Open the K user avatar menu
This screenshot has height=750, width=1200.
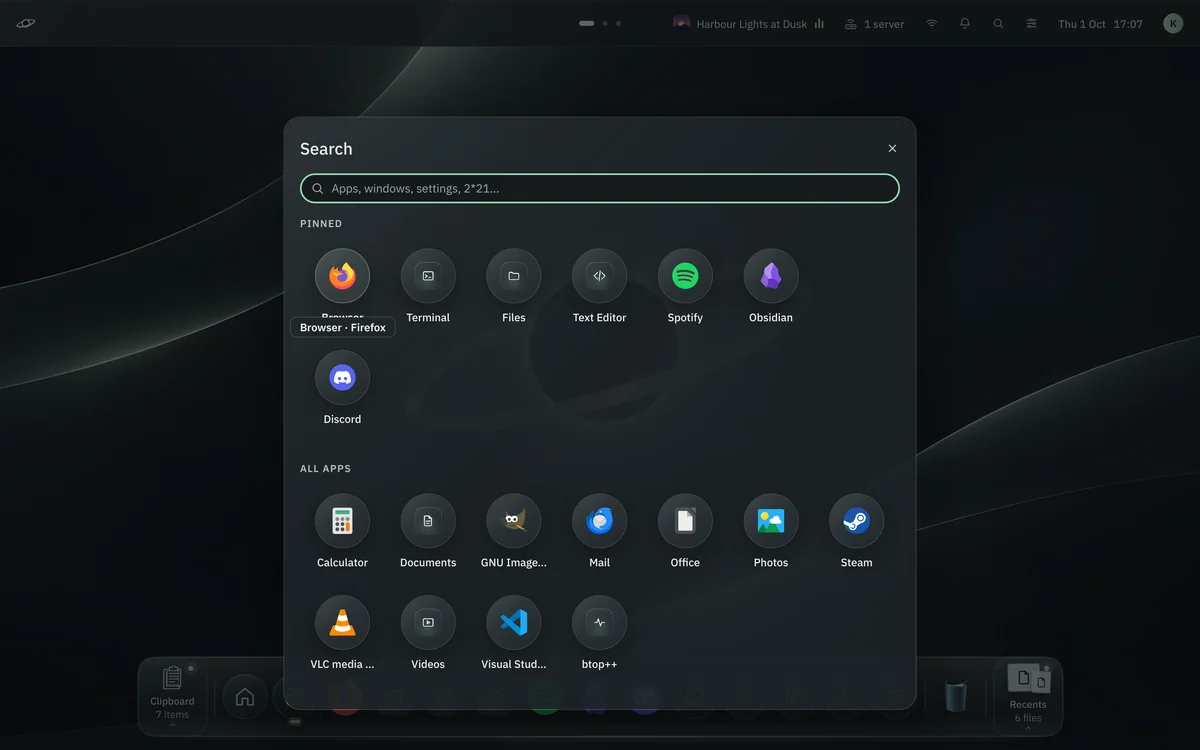[x=1173, y=23]
